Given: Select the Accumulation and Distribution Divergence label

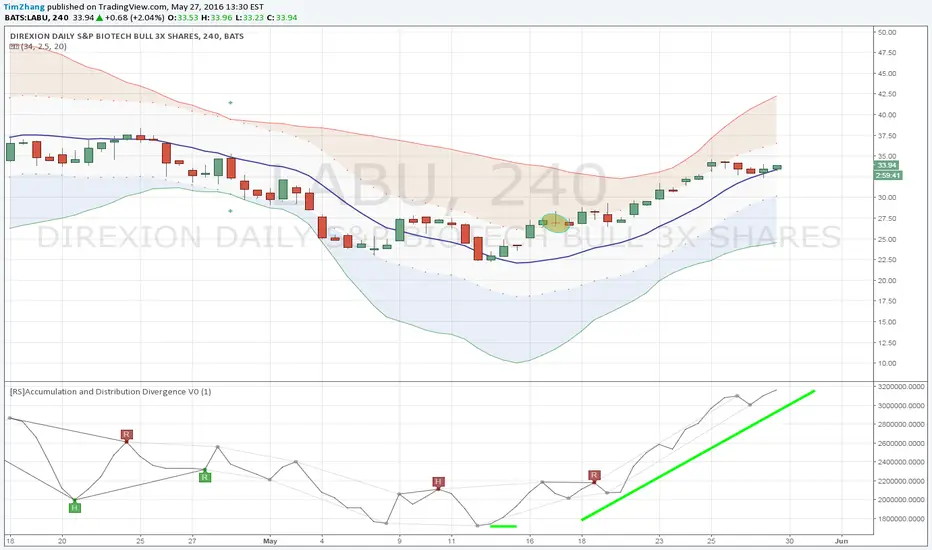Looking at the screenshot, I should pos(110,392).
